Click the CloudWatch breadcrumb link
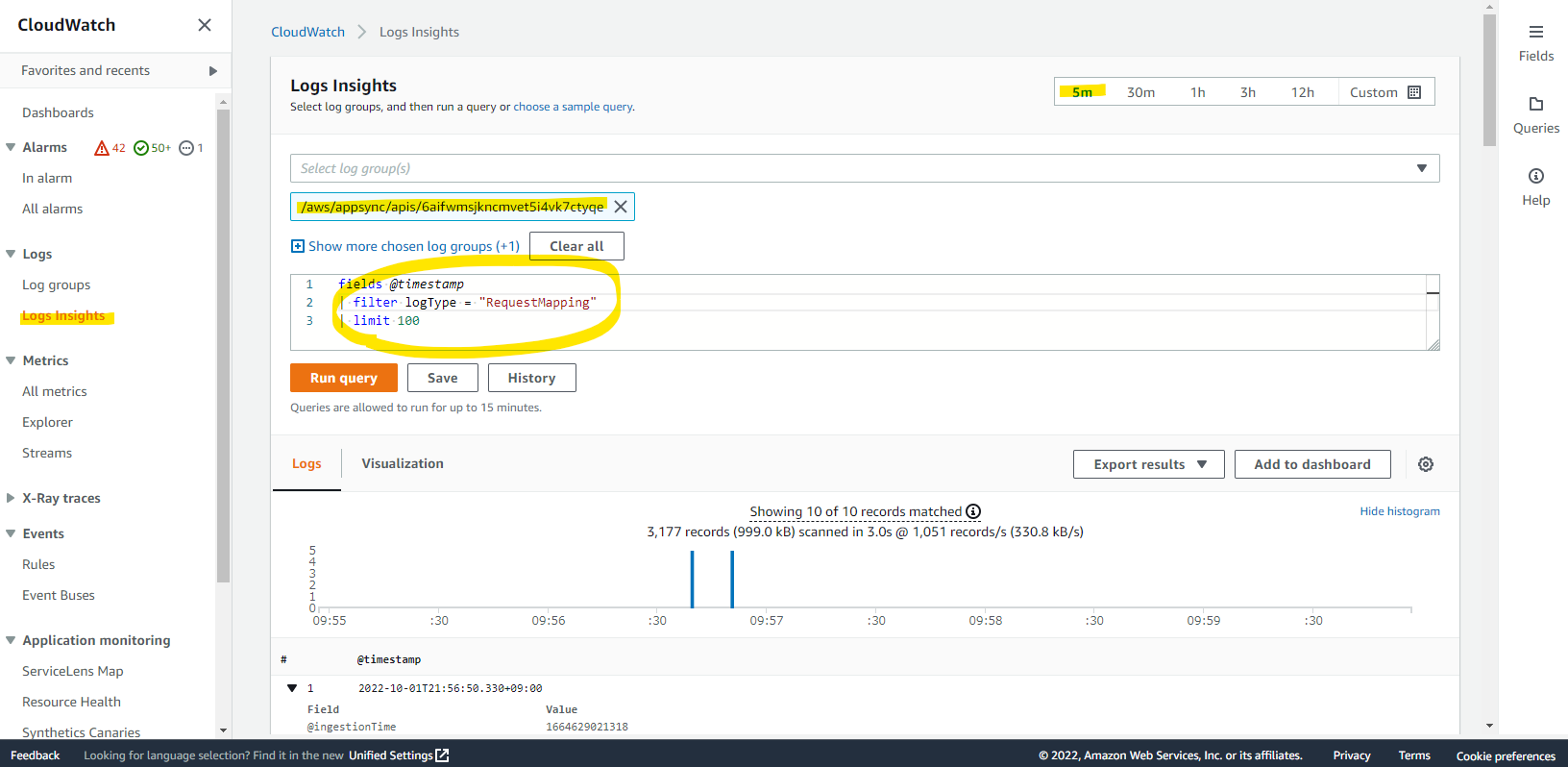 [307, 32]
